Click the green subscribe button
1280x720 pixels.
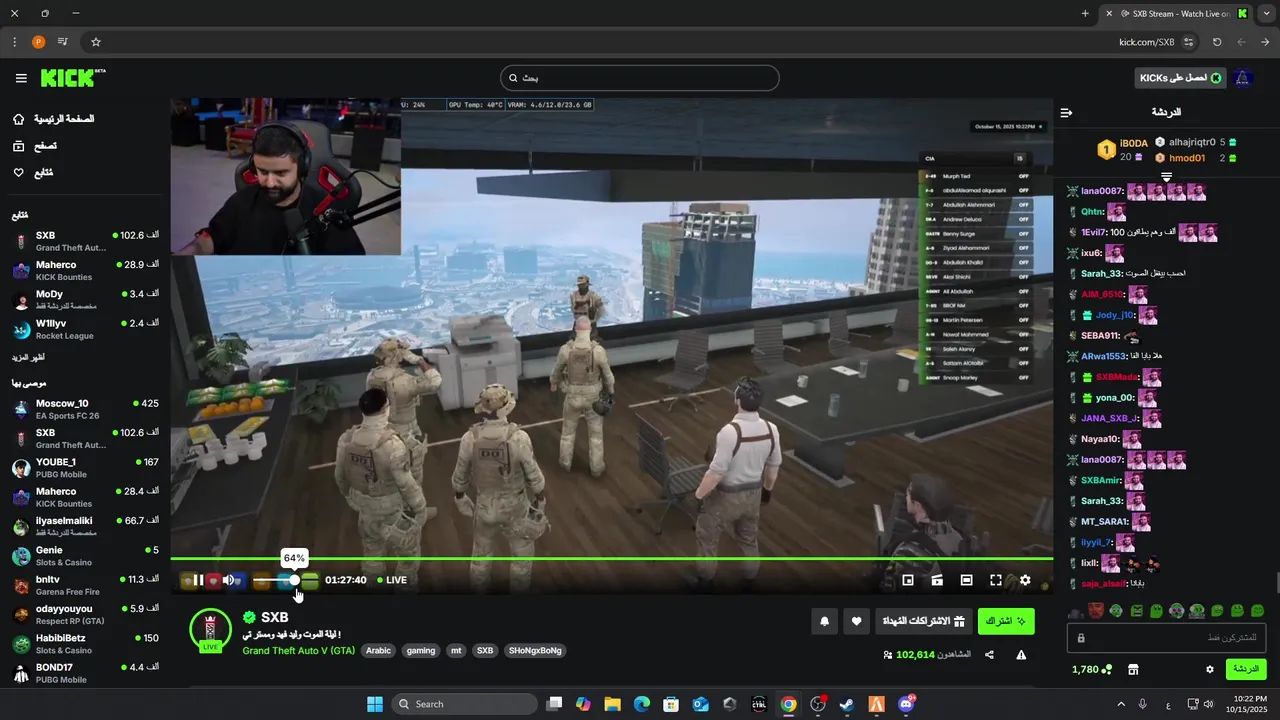[x=1006, y=621]
